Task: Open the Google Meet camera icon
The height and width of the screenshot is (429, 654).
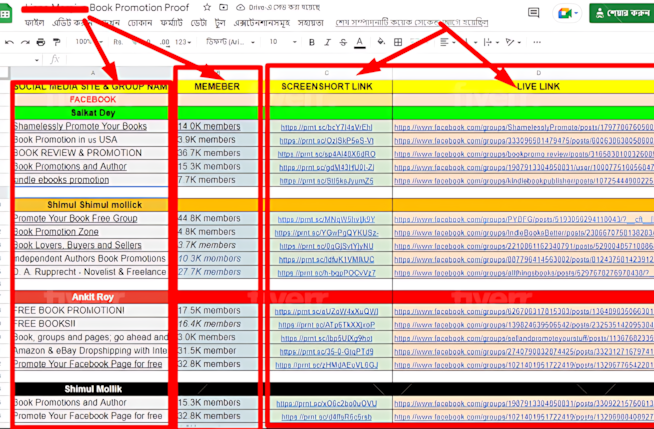Action: (x=563, y=12)
